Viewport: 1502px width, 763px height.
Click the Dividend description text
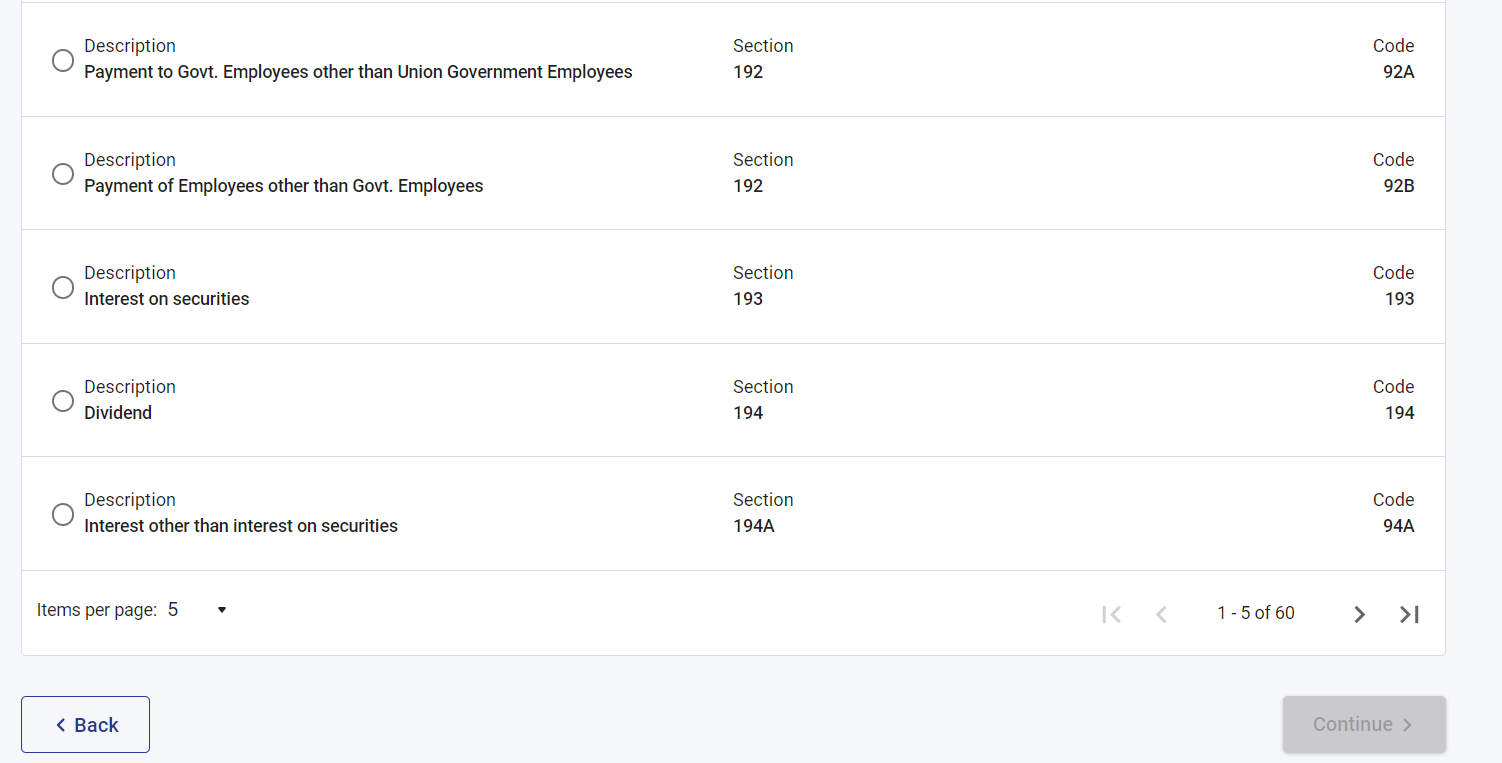118,413
